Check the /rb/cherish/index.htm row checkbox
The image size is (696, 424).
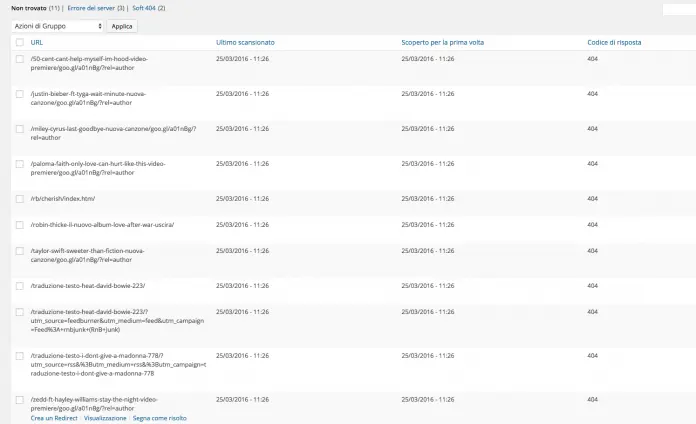coord(20,198)
